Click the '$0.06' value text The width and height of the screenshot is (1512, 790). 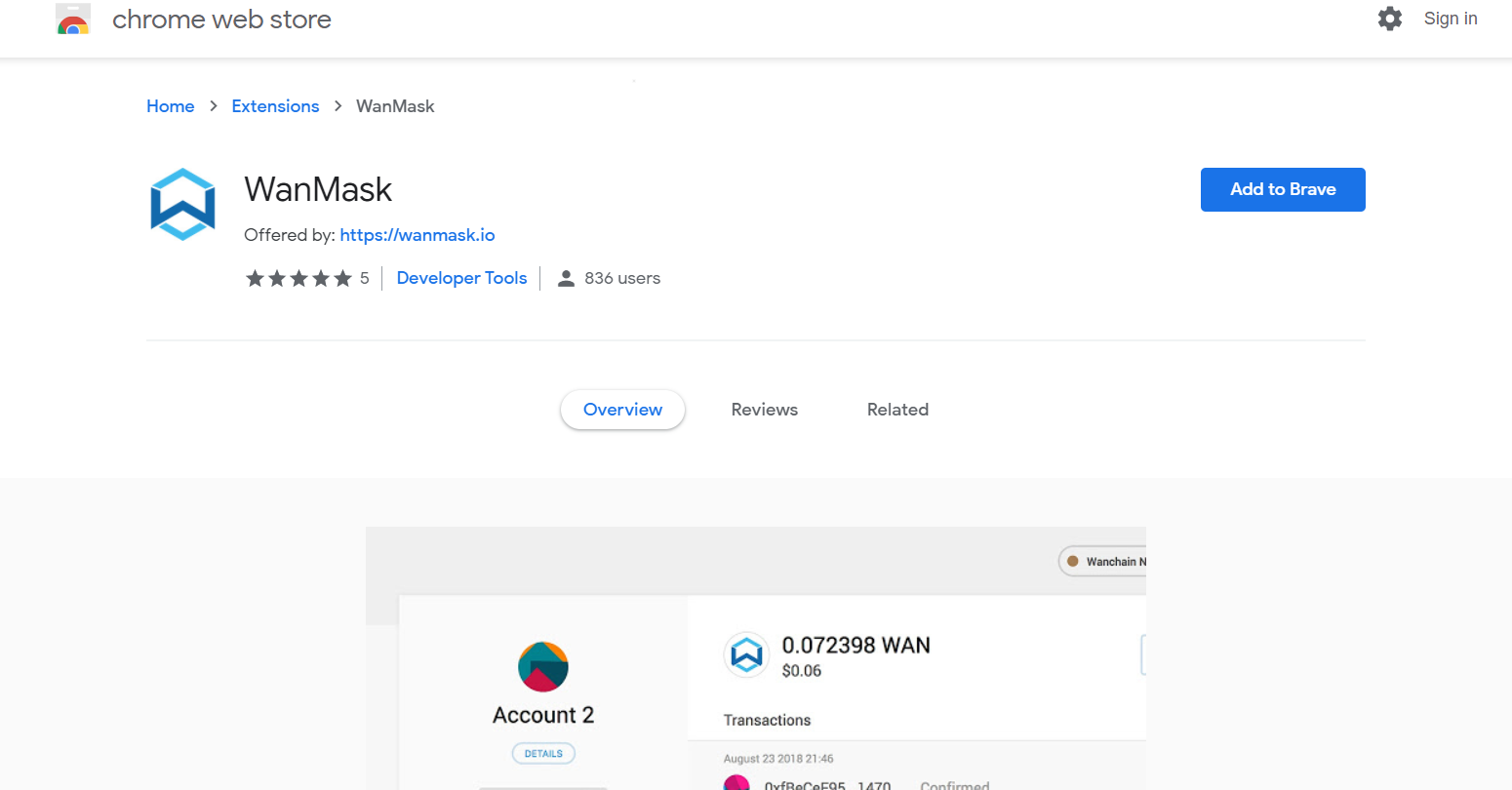click(802, 671)
